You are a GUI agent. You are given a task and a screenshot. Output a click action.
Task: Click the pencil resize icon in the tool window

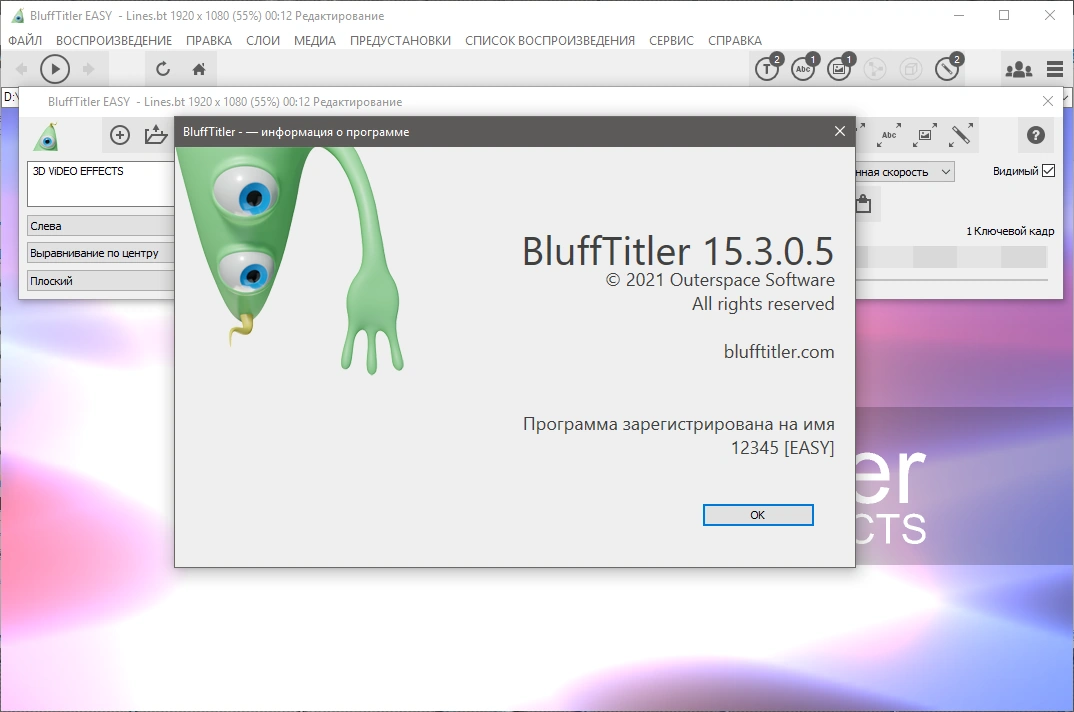pos(961,135)
